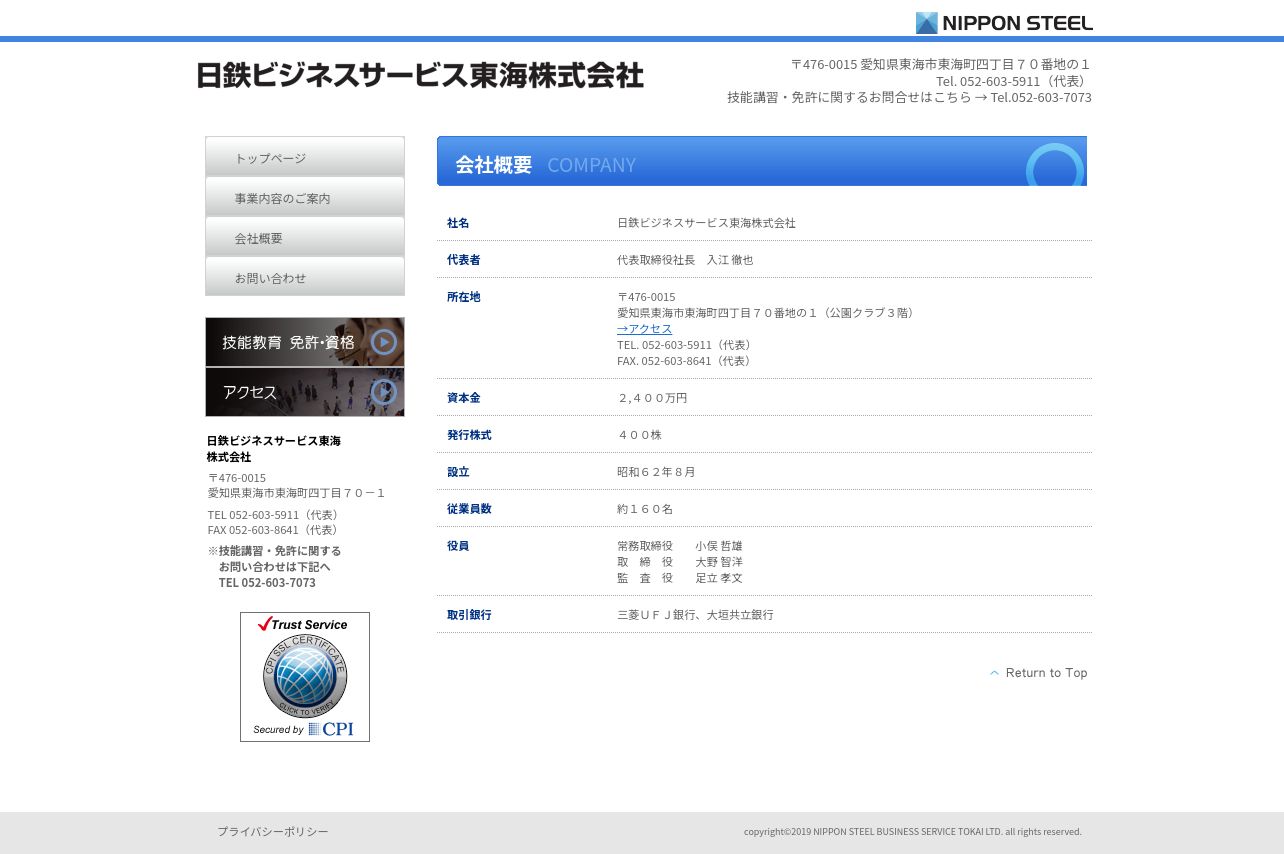Click the employee count 約160名

click(645, 509)
